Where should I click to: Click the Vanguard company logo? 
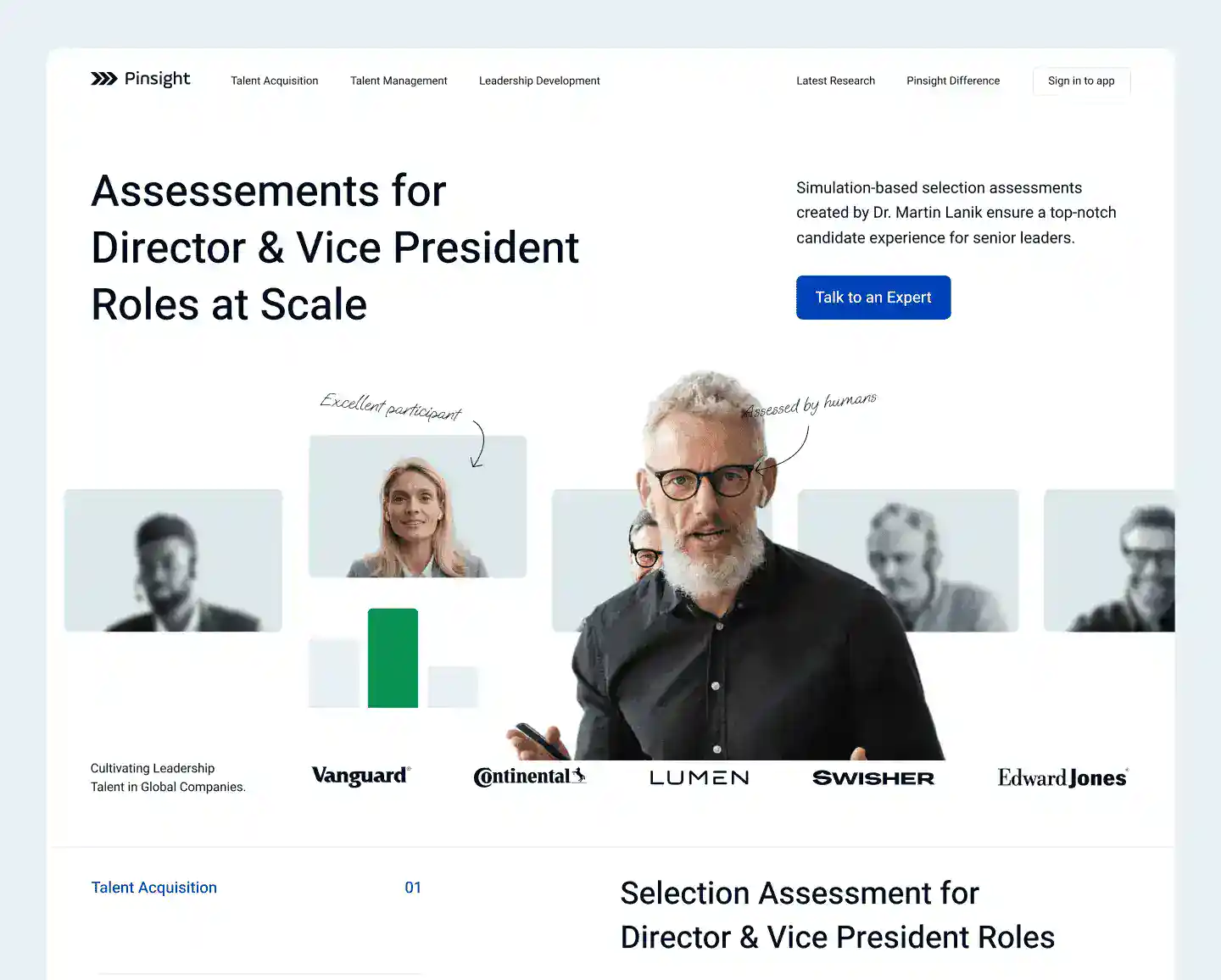[x=361, y=777]
